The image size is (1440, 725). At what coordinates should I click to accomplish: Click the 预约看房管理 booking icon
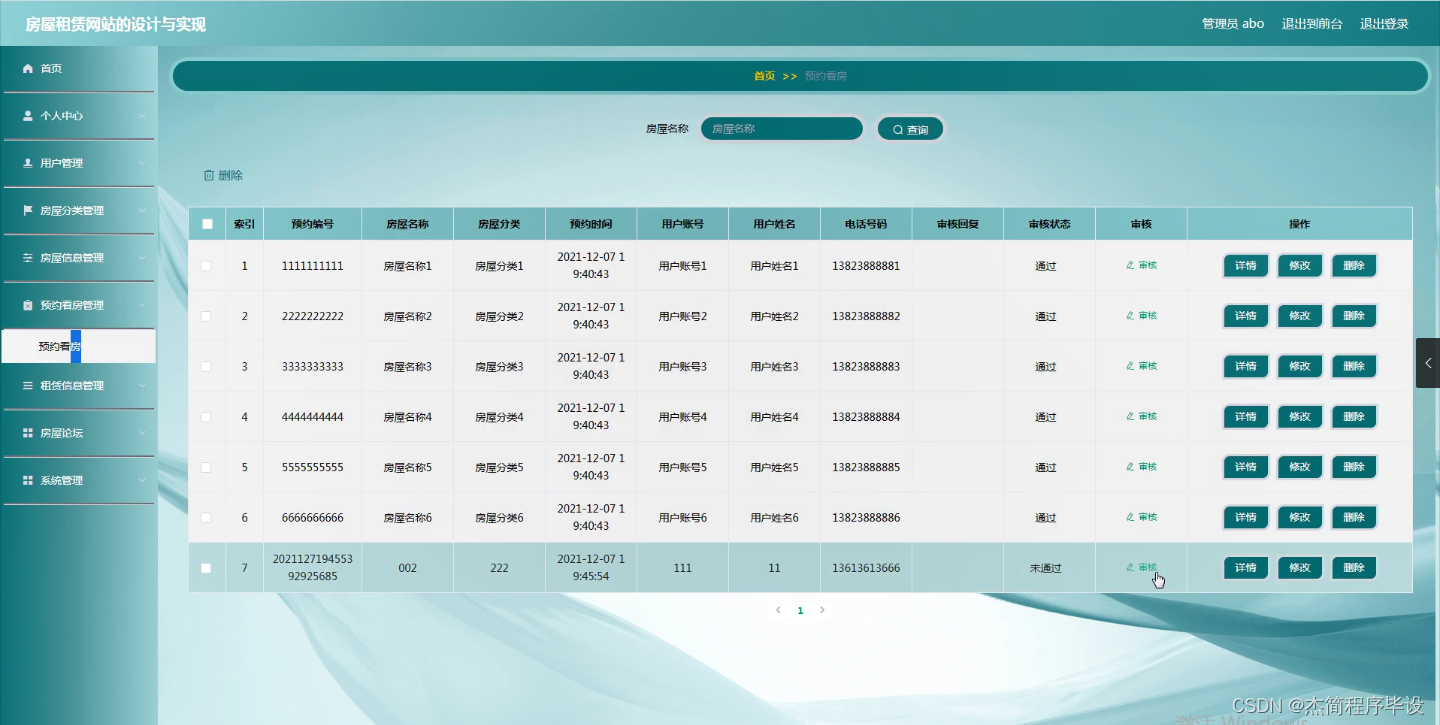coord(27,304)
